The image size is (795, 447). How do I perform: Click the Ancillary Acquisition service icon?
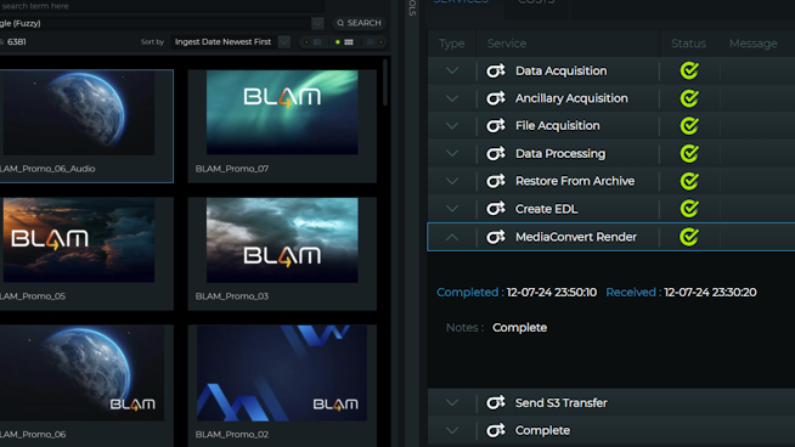pyautogui.click(x=495, y=98)
